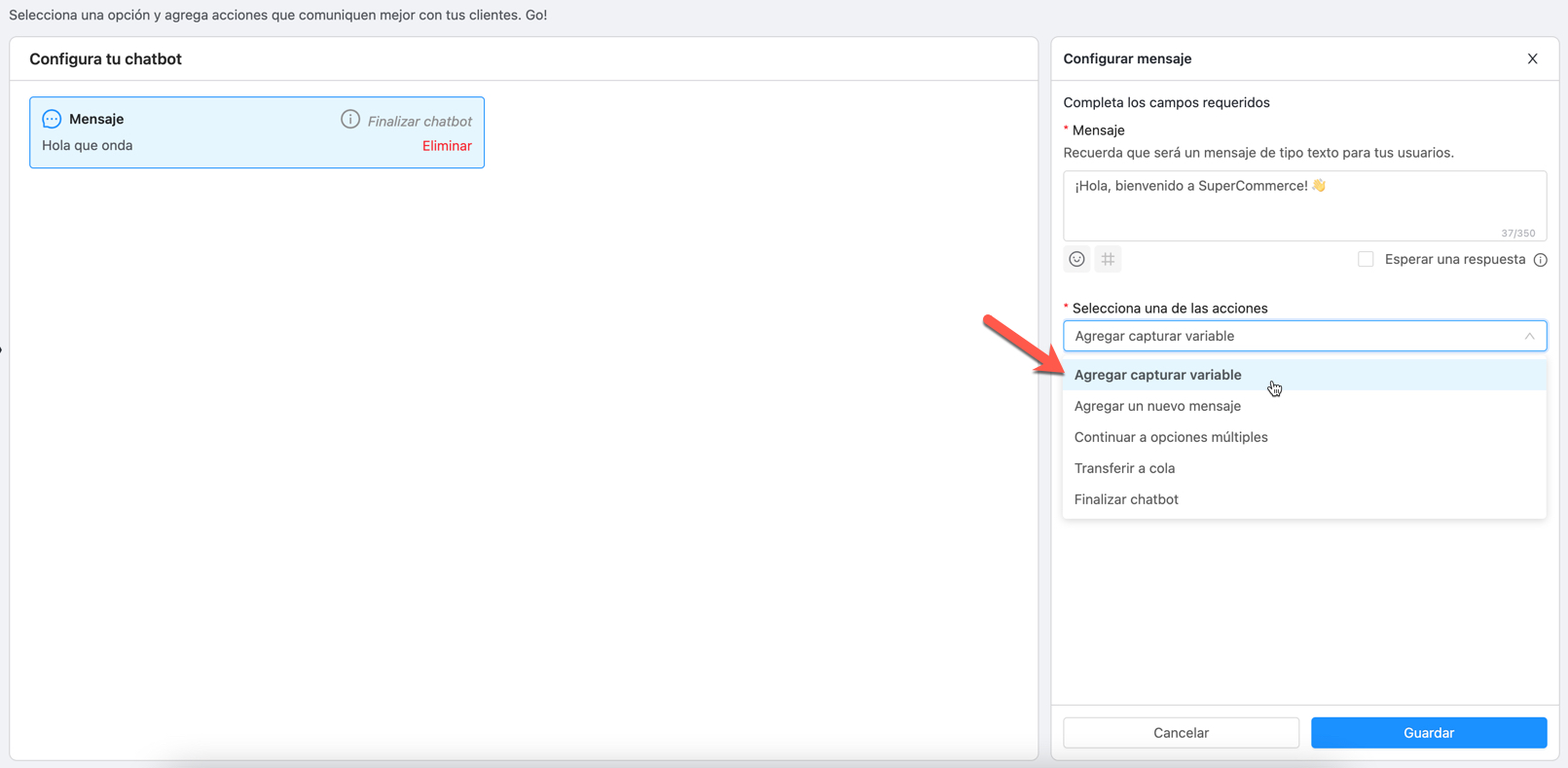Open the emoji picker smiley icon
The width and height of the screenshot is (1568, 768).
tap(1076, 259)
